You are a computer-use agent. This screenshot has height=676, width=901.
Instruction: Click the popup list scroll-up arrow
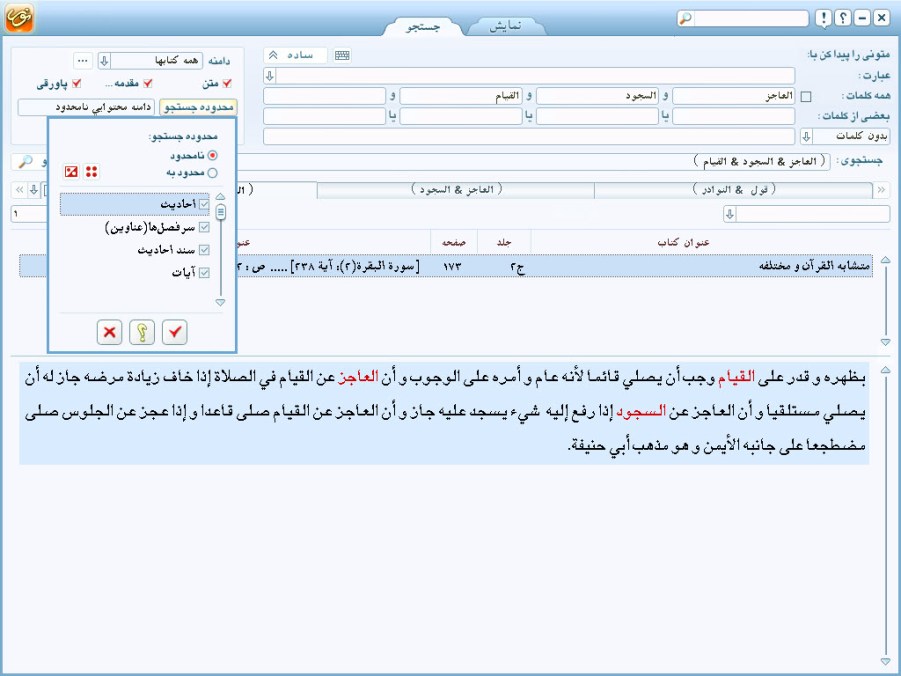[x=221, y=197]
